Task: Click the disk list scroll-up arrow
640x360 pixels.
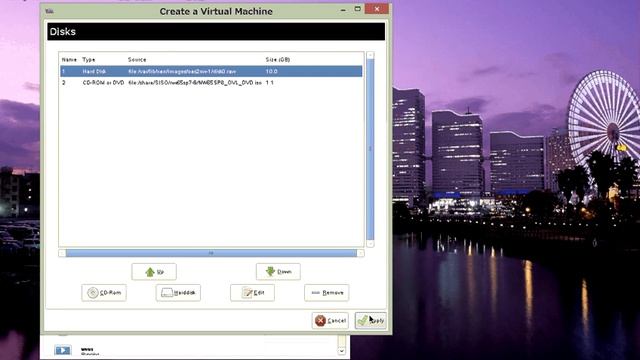Action: click(x=370, y=55)
